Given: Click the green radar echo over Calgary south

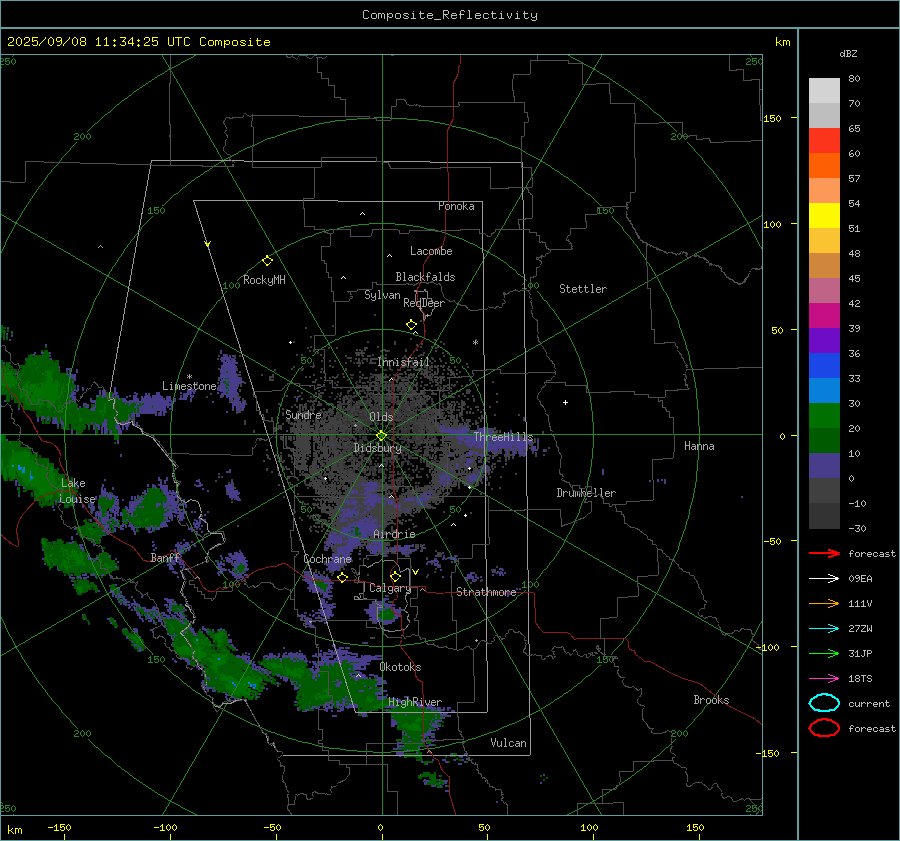Looking at the screenshot, I should point(386,615).
